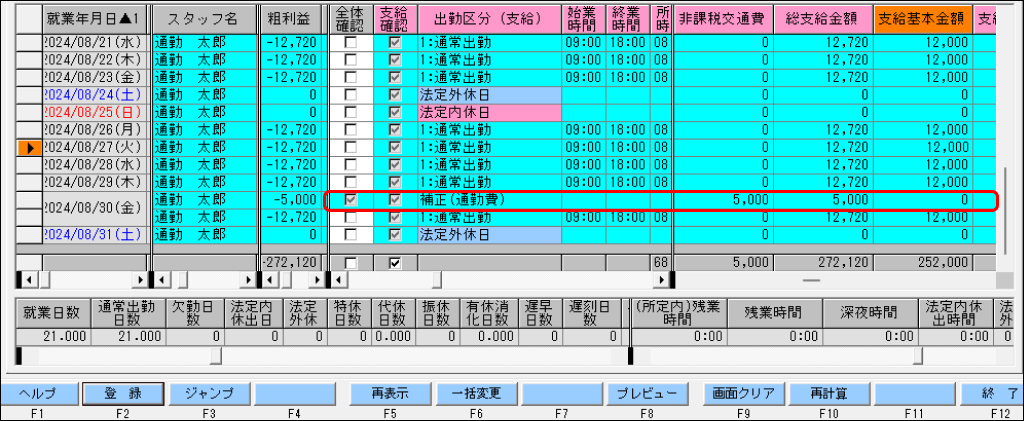Uncheck 支給確認 checkbox in the totals row
Image resolution: width=1024 pixels, height=421 pixels.
coord(395,263)
